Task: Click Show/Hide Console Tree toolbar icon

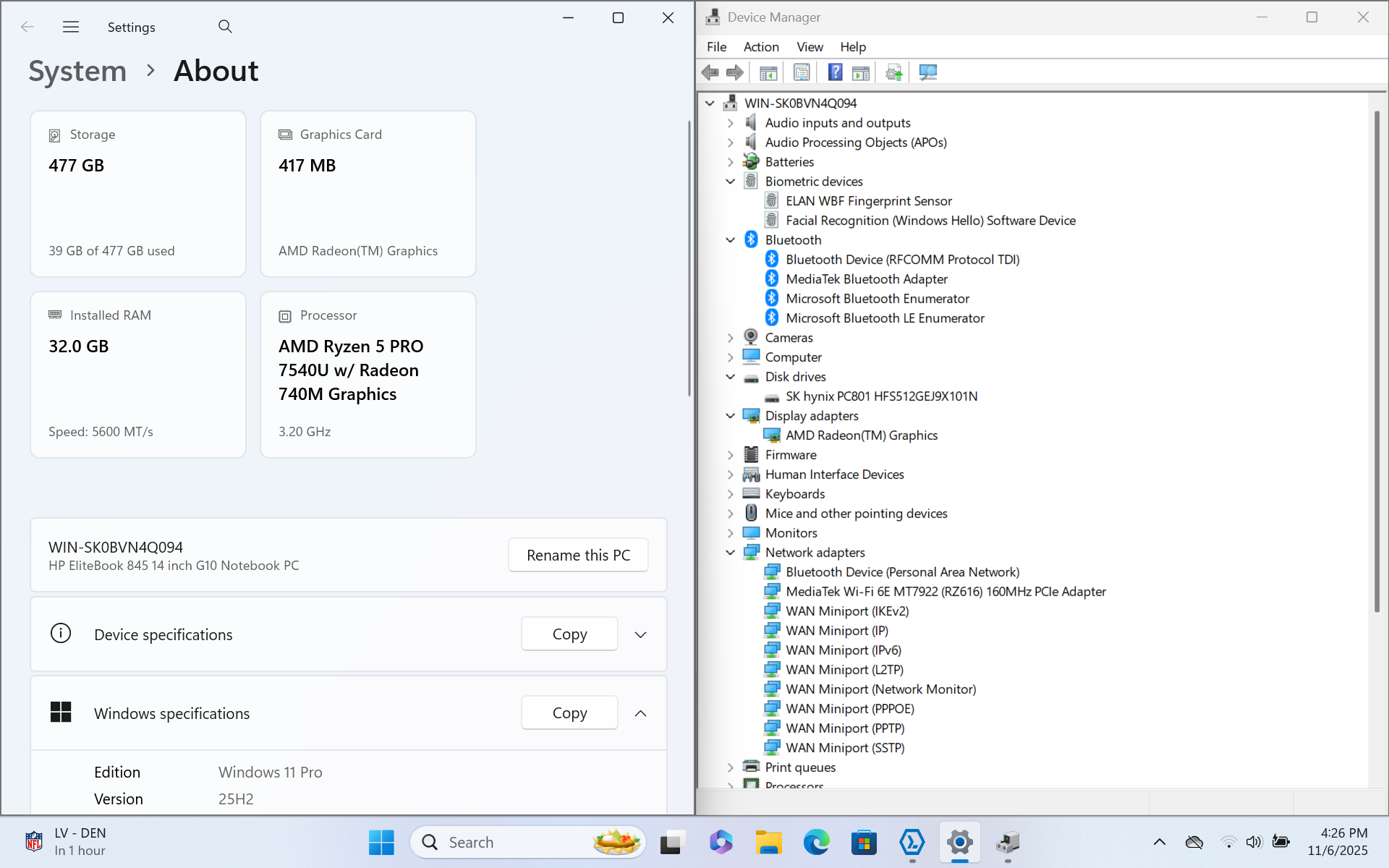Action: [768, 72]
